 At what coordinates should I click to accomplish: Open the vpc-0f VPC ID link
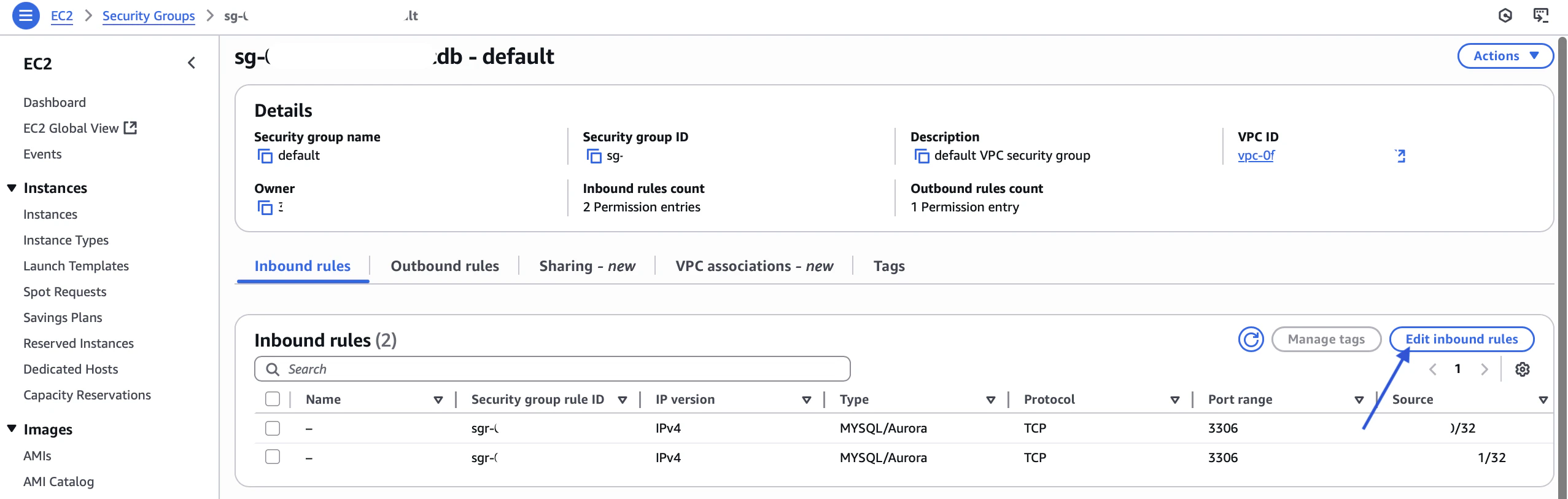[1256, 155]
